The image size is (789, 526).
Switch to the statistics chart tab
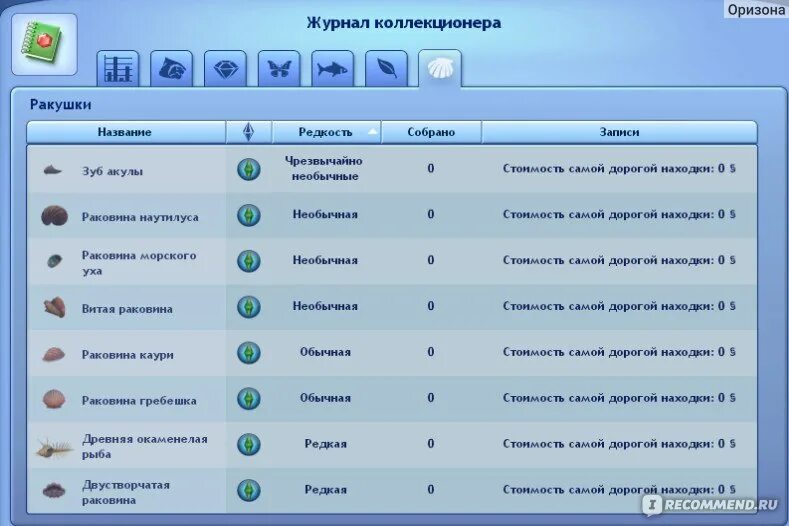coord(118,69)
